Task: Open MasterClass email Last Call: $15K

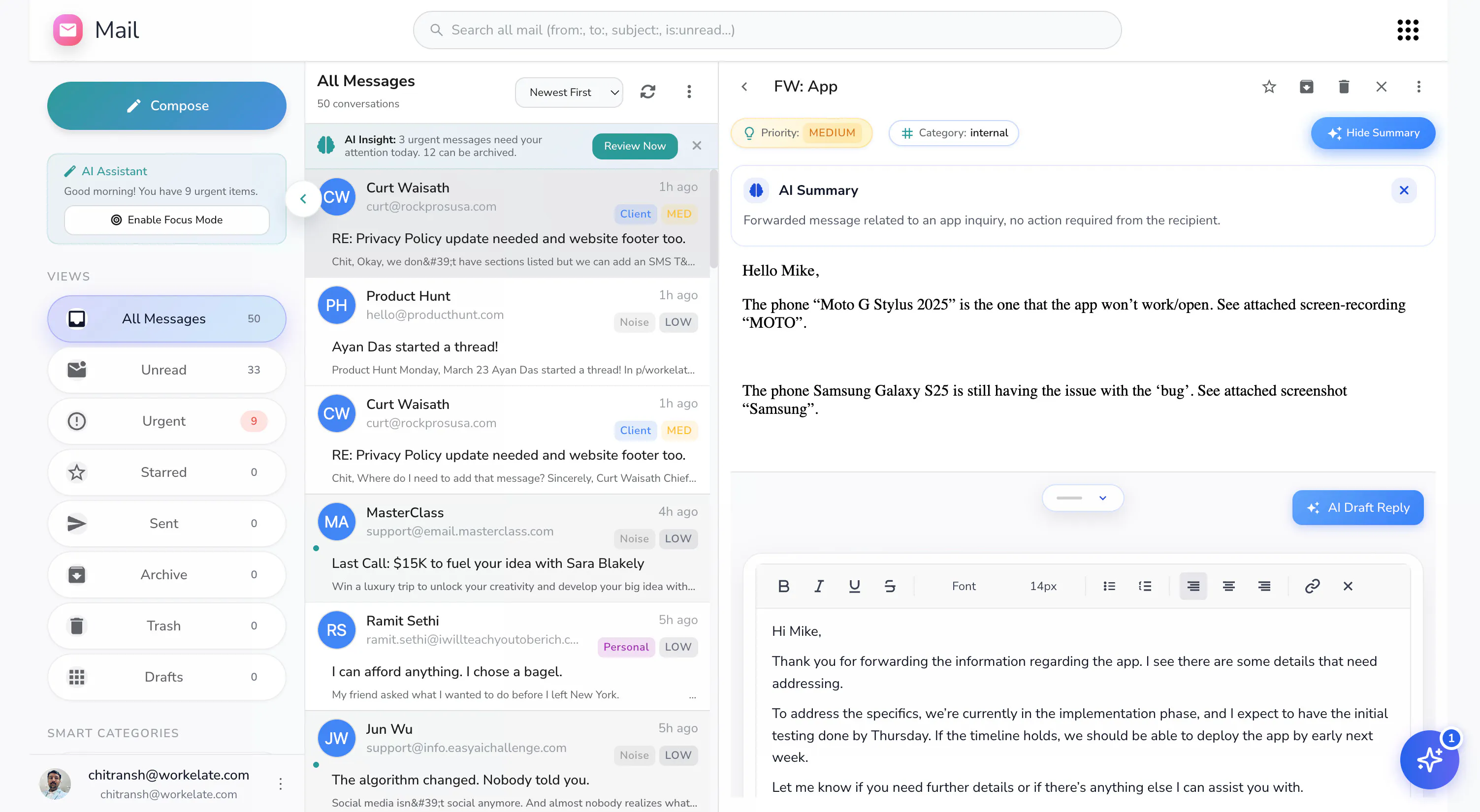Action: tap(508, 548)
